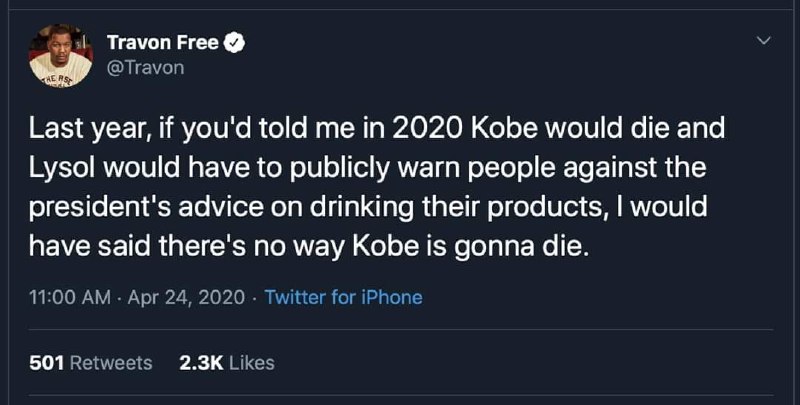Click the word president's in the tweet
Screen dimensions: 800x405
point(108,209)
